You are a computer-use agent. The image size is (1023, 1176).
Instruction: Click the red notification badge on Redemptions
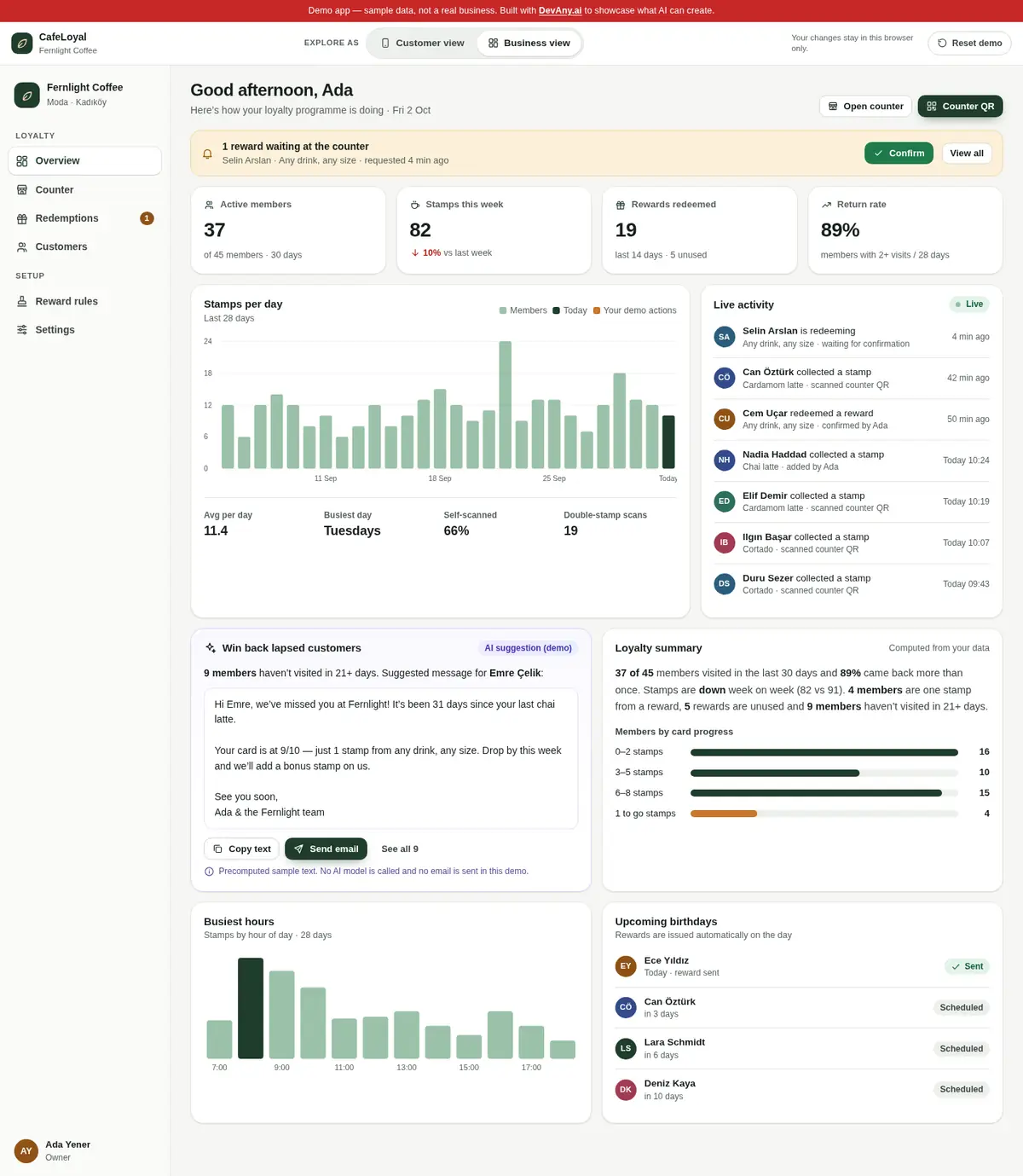(147, 218)
